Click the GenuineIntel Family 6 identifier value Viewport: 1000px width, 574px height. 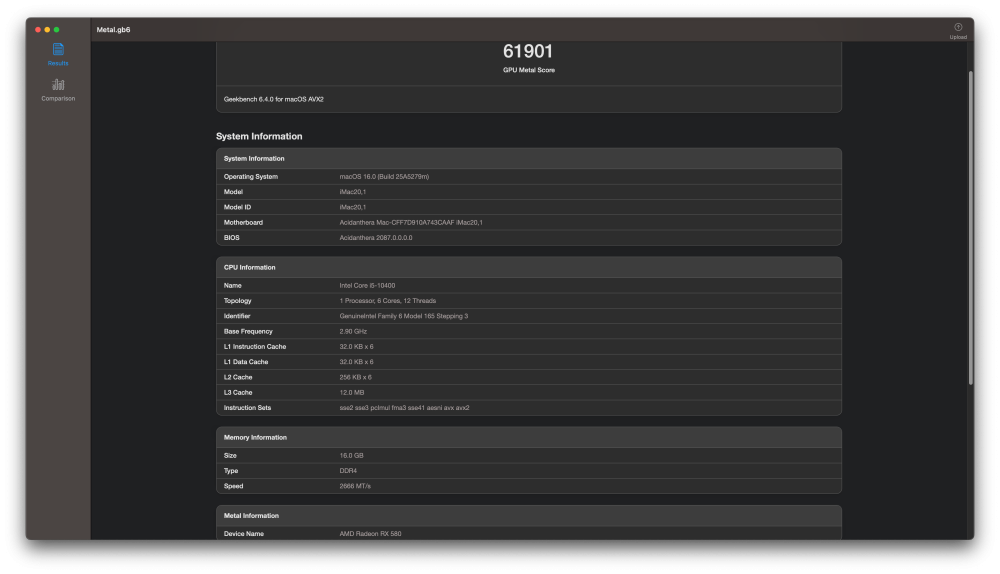point(404,316)
